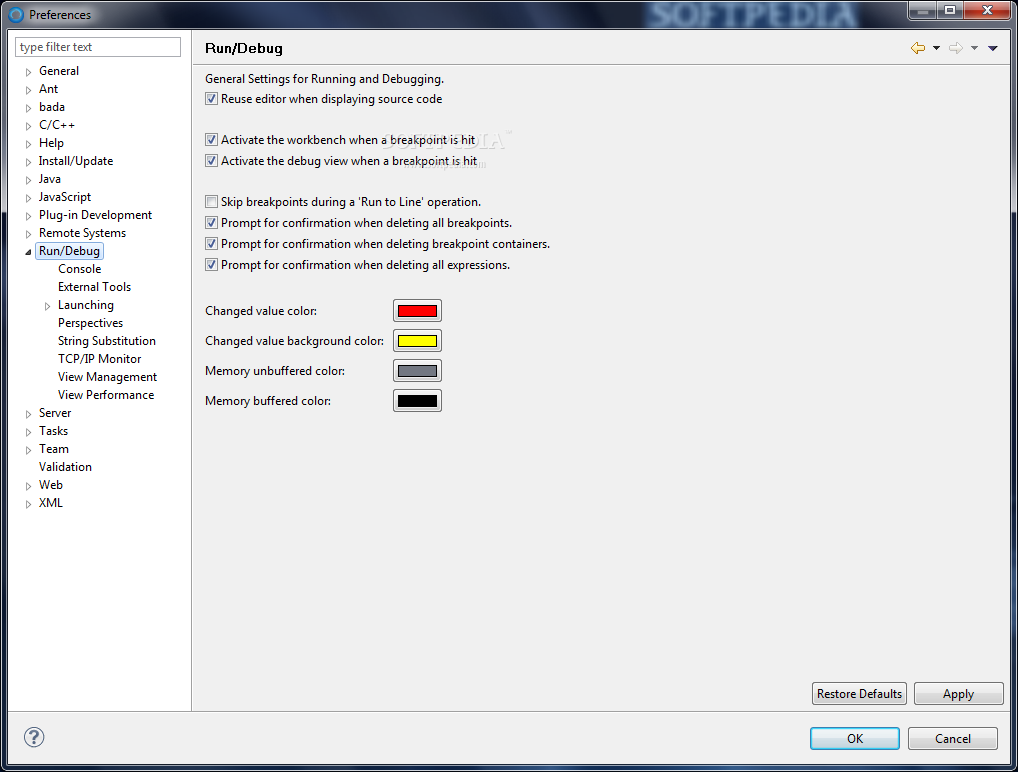Toggle Reuse editor when displaying source code
1018x772 pixels.
(x=211, y=99)
